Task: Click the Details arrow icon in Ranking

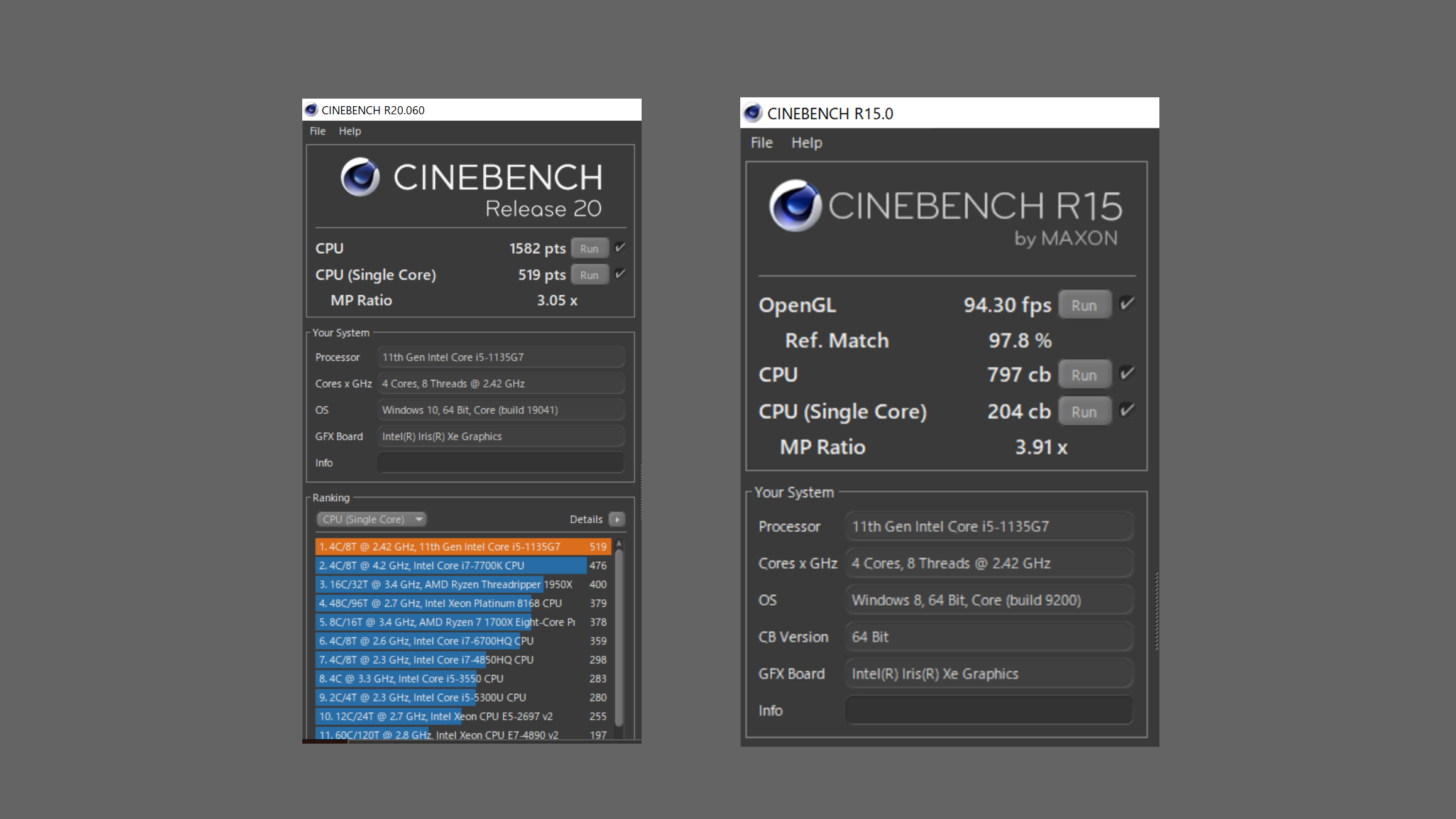Action: 617,519
